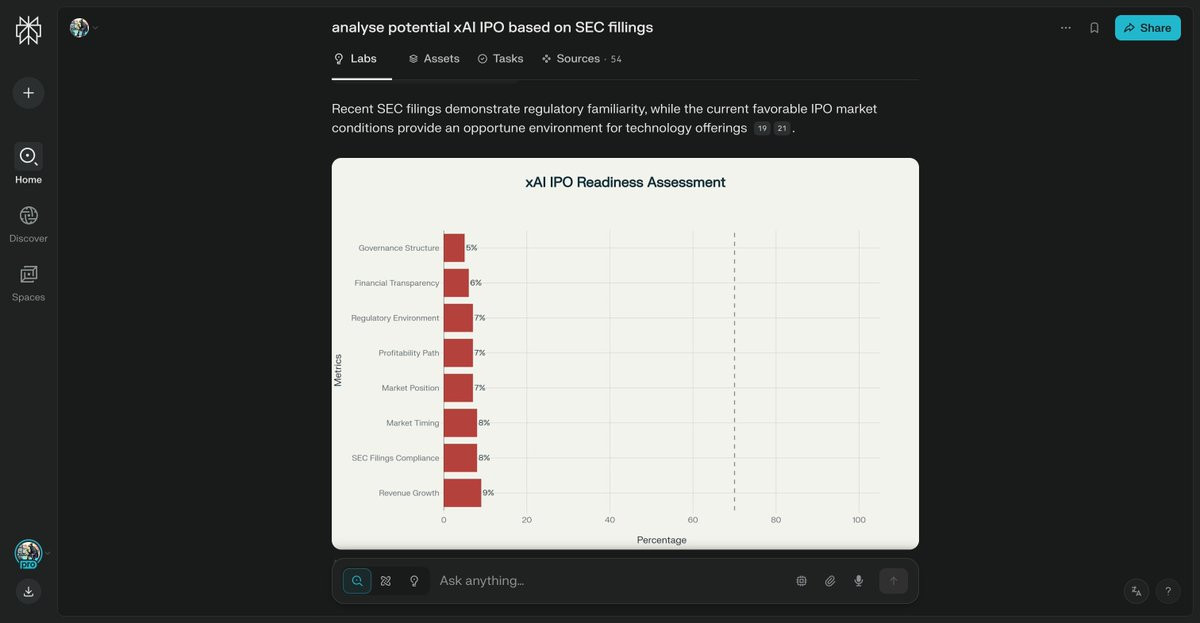Switch to Research mode icon
The image size is (1200, 623).
(386, 581)
